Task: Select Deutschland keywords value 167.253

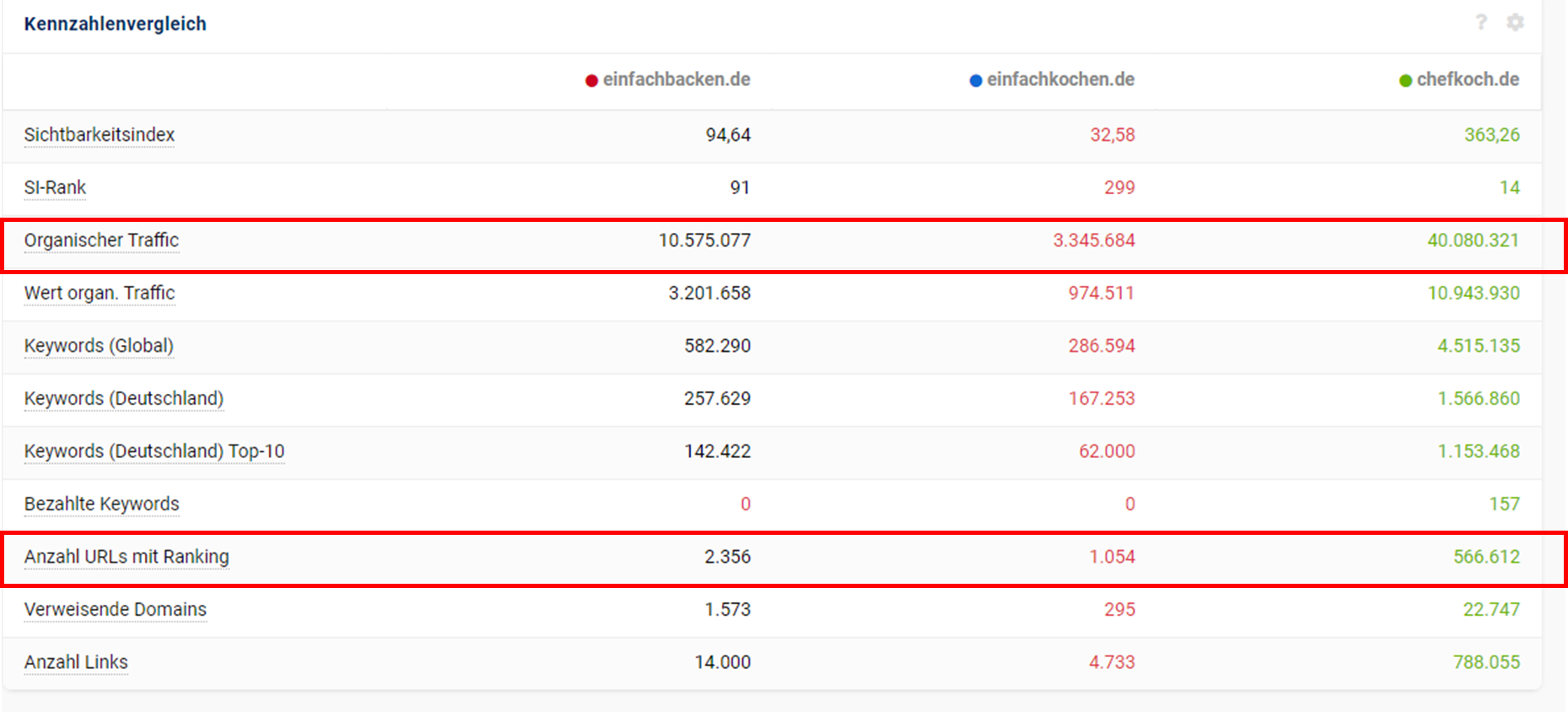Action: [x=1102, y=398]
